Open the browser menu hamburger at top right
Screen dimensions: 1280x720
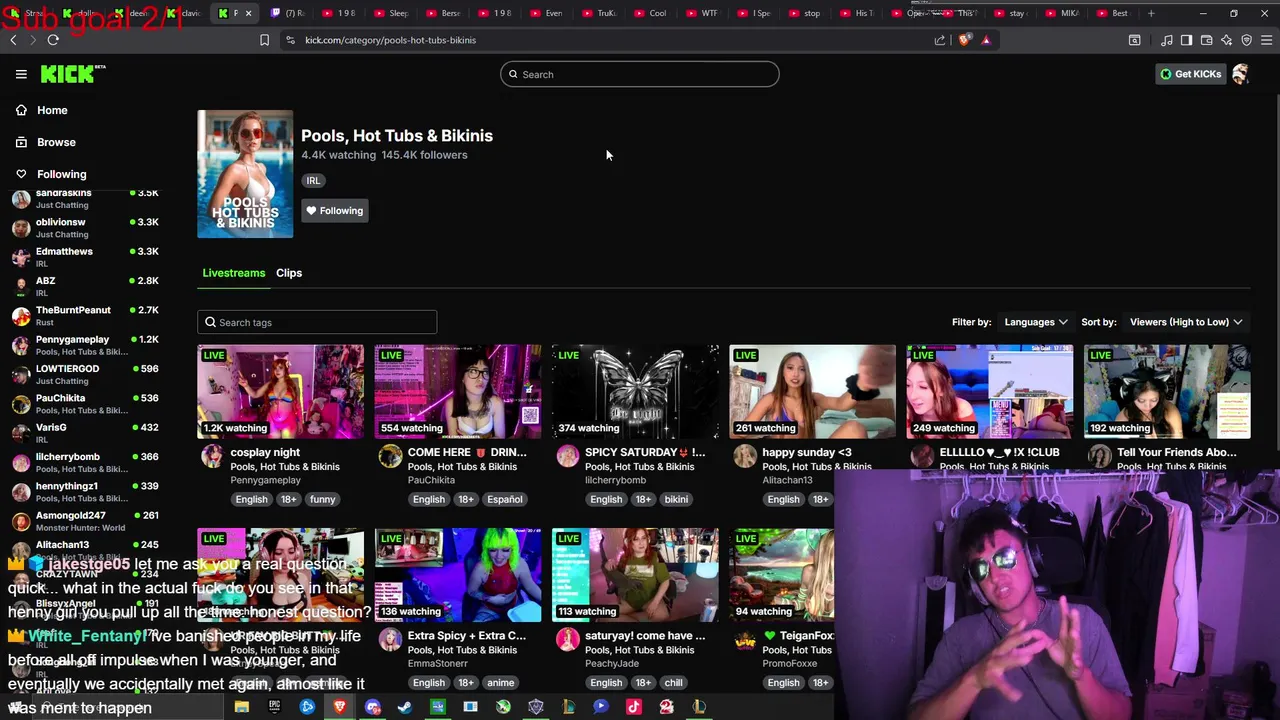(x=1267, y=40)
